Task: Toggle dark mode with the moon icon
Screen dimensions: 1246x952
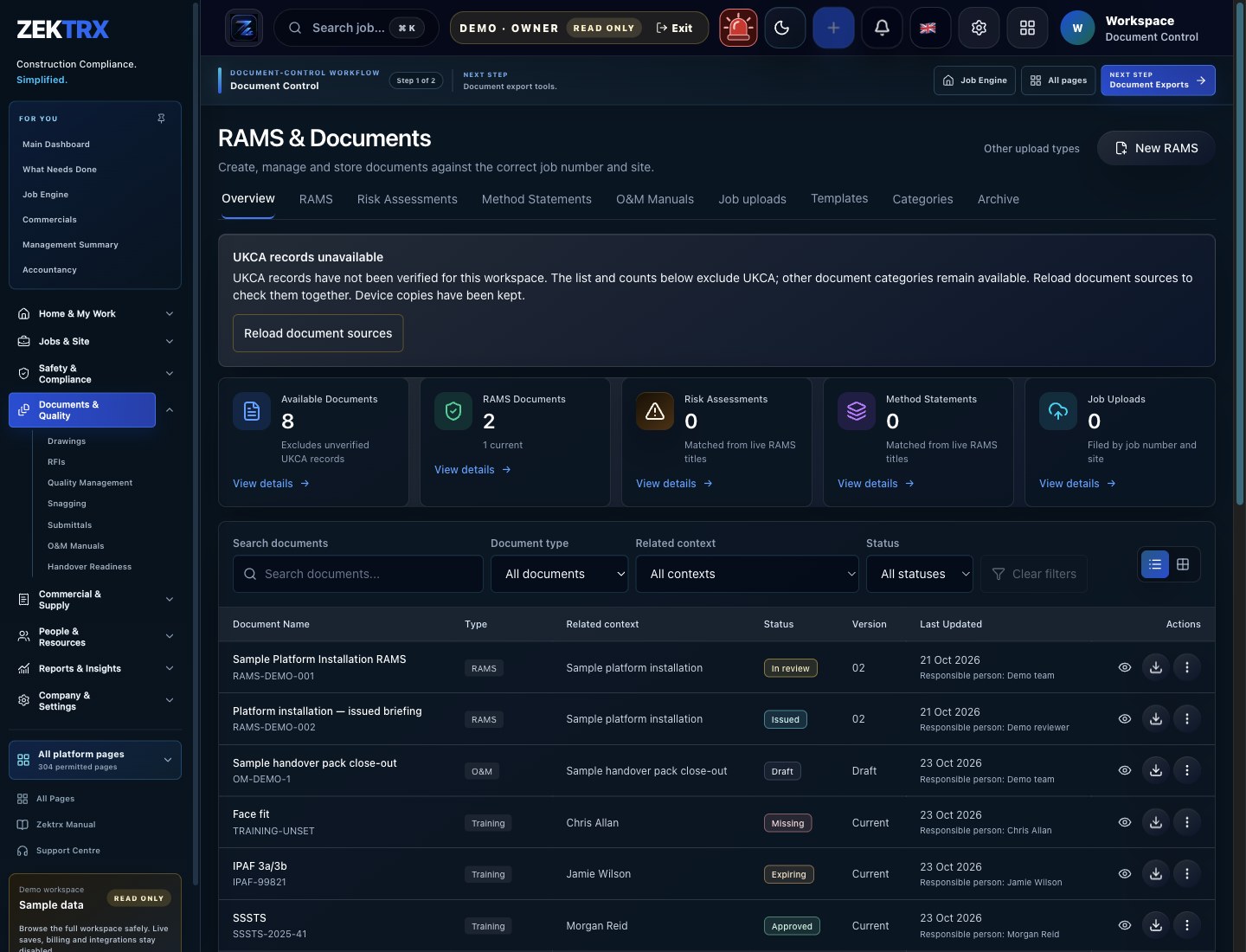Action: coord(785,28)
